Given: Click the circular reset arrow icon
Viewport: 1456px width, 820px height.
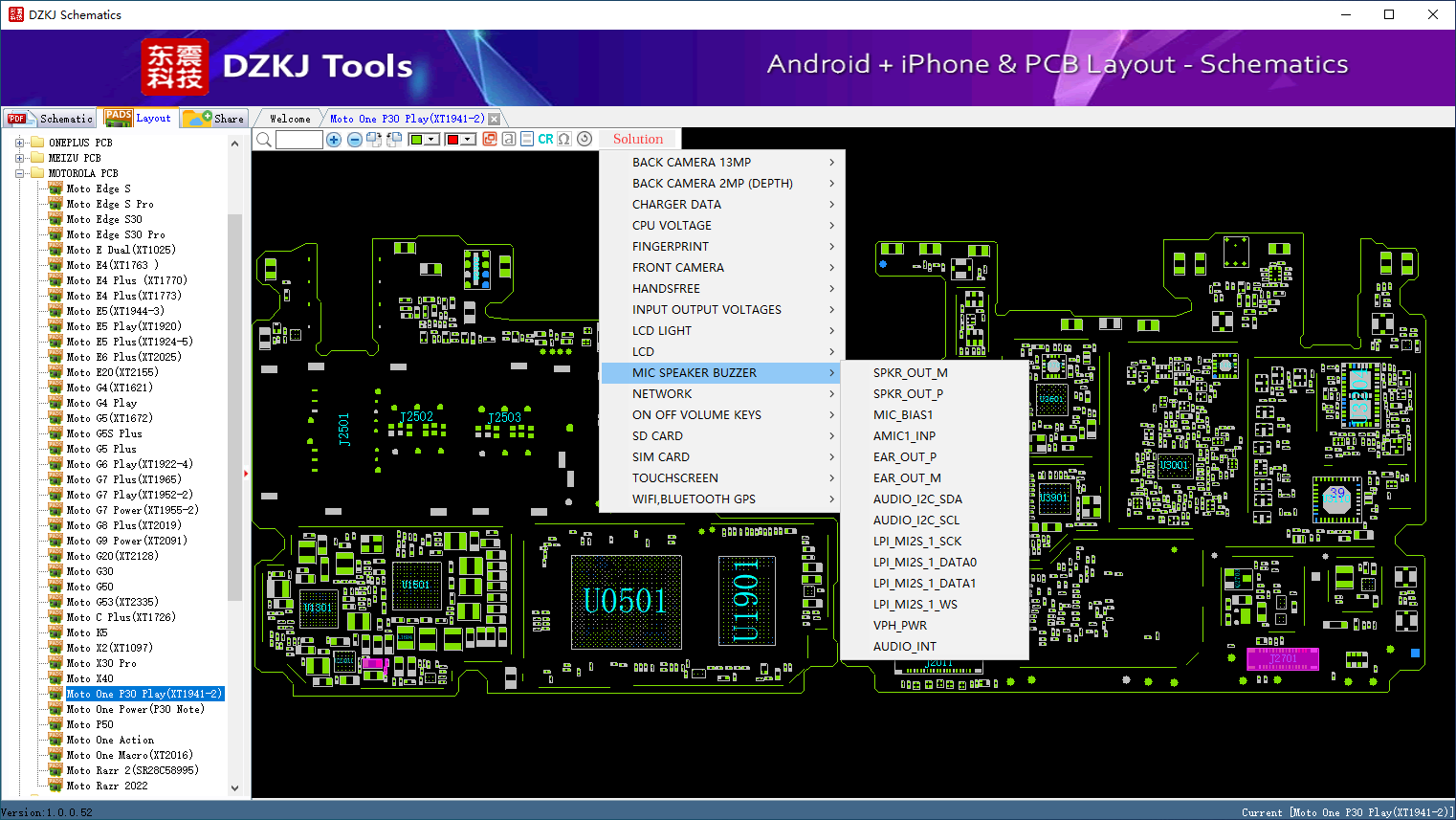Looking at the screenshot, I should pos(585,140).
